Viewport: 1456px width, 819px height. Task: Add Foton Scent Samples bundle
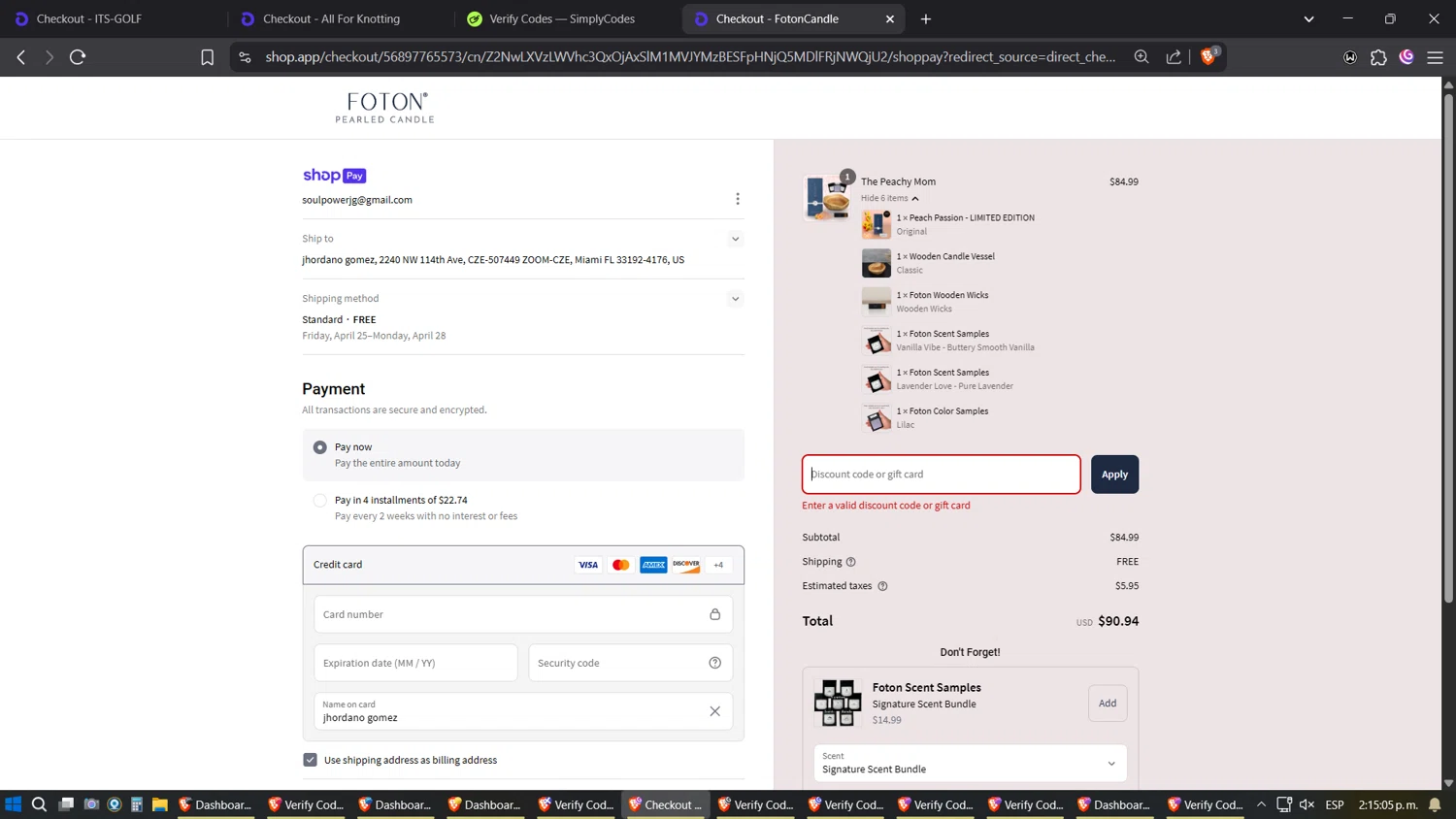point(1108,704)
